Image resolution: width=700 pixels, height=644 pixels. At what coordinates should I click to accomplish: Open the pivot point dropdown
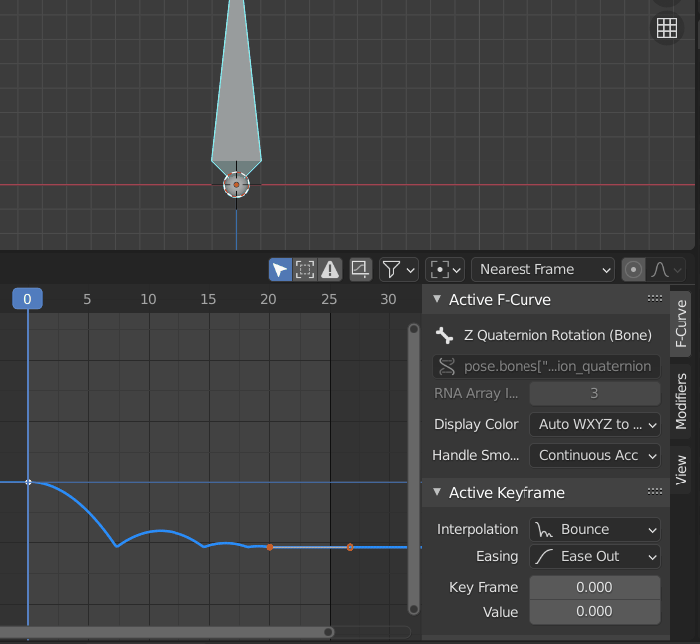pos(445,270)
